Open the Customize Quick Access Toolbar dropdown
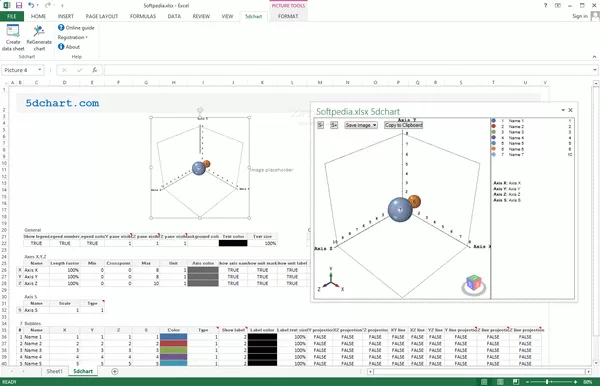The height and width of the screenshot is (386, 600). [62, 5]
